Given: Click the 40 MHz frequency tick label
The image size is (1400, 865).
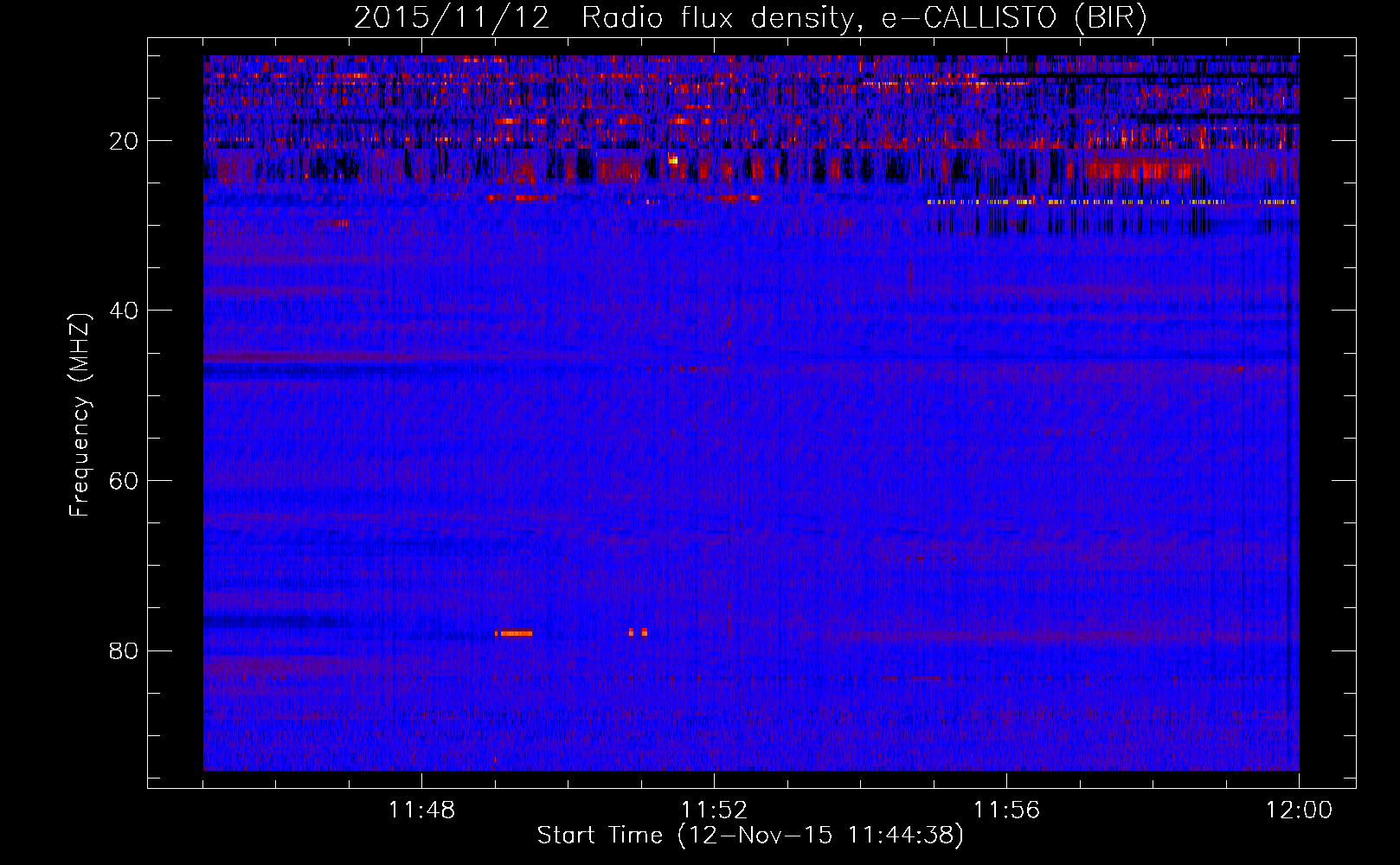Looking at the screenshot, I should coord(125,311).
